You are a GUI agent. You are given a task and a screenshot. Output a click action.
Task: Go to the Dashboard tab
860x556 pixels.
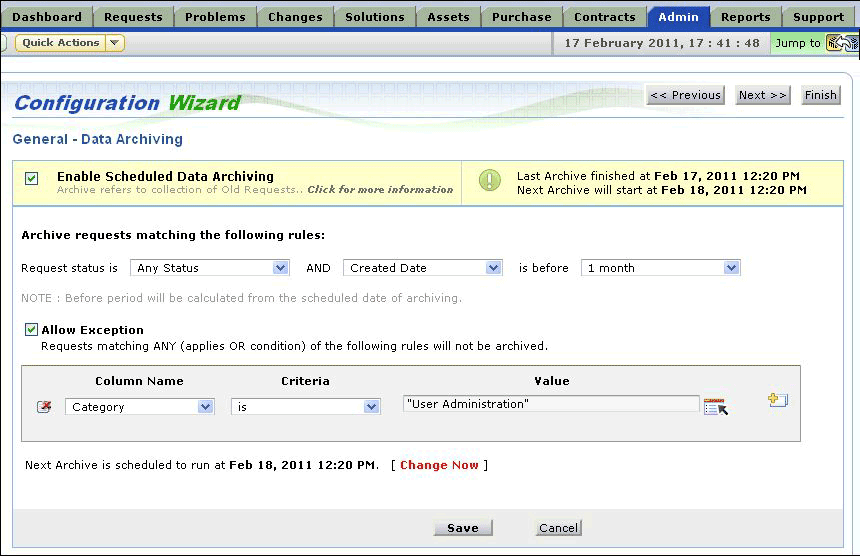(x=47, y=17)
